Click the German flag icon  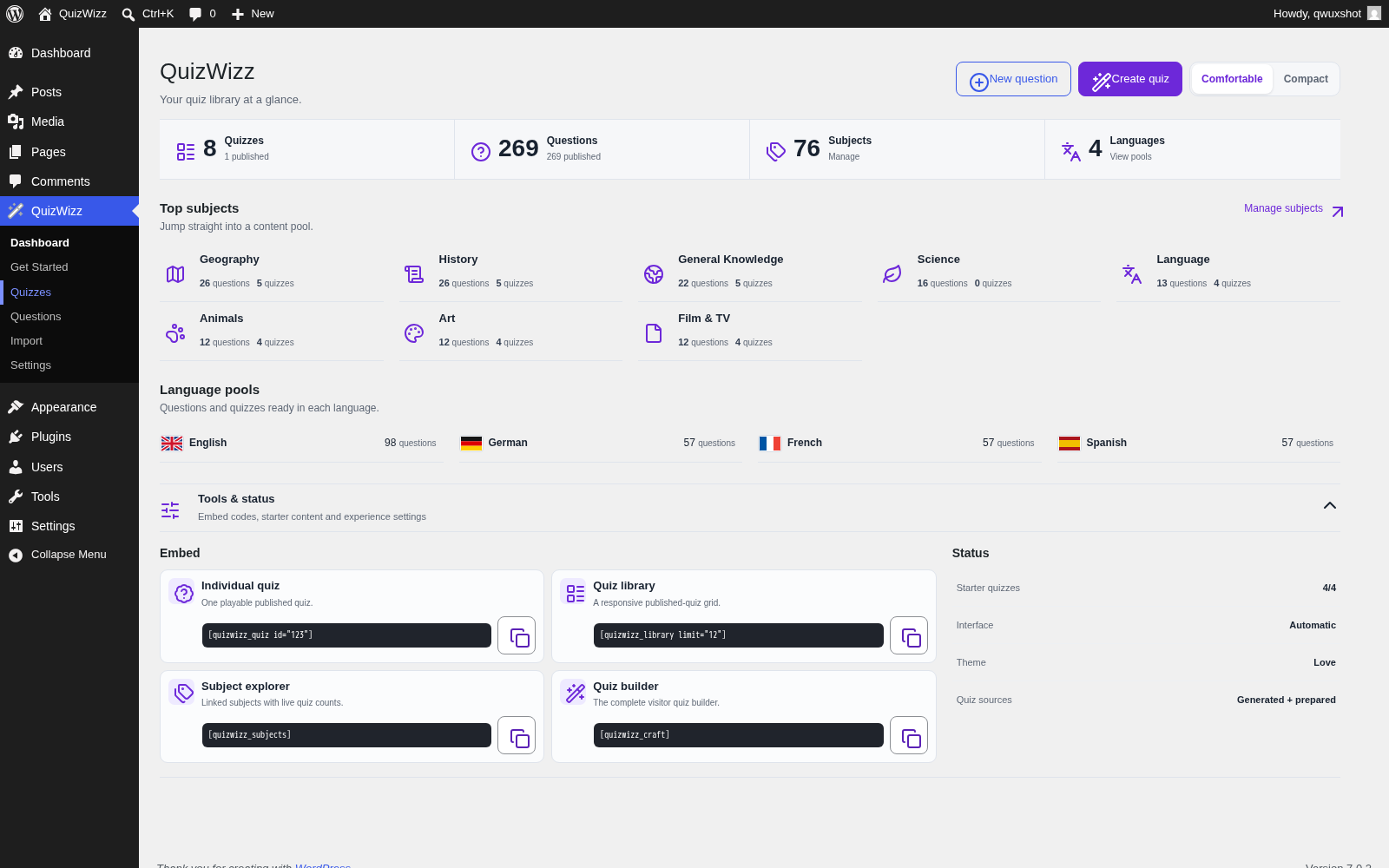pyautogui.click(x=471, y=444)
